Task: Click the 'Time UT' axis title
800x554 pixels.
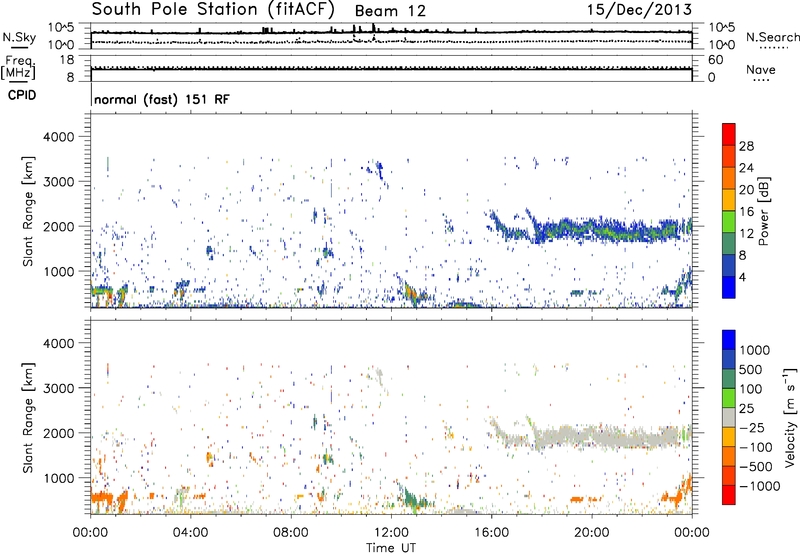Action: (x=391, y=548)
